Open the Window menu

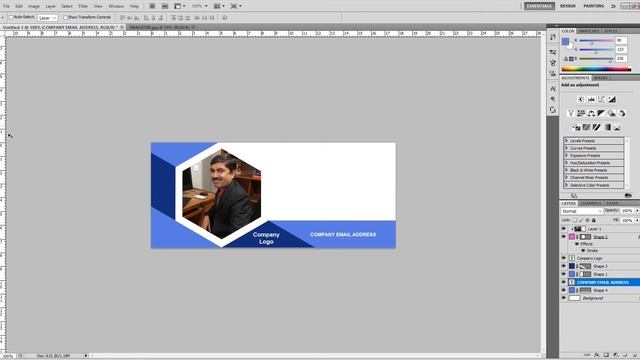116,6
